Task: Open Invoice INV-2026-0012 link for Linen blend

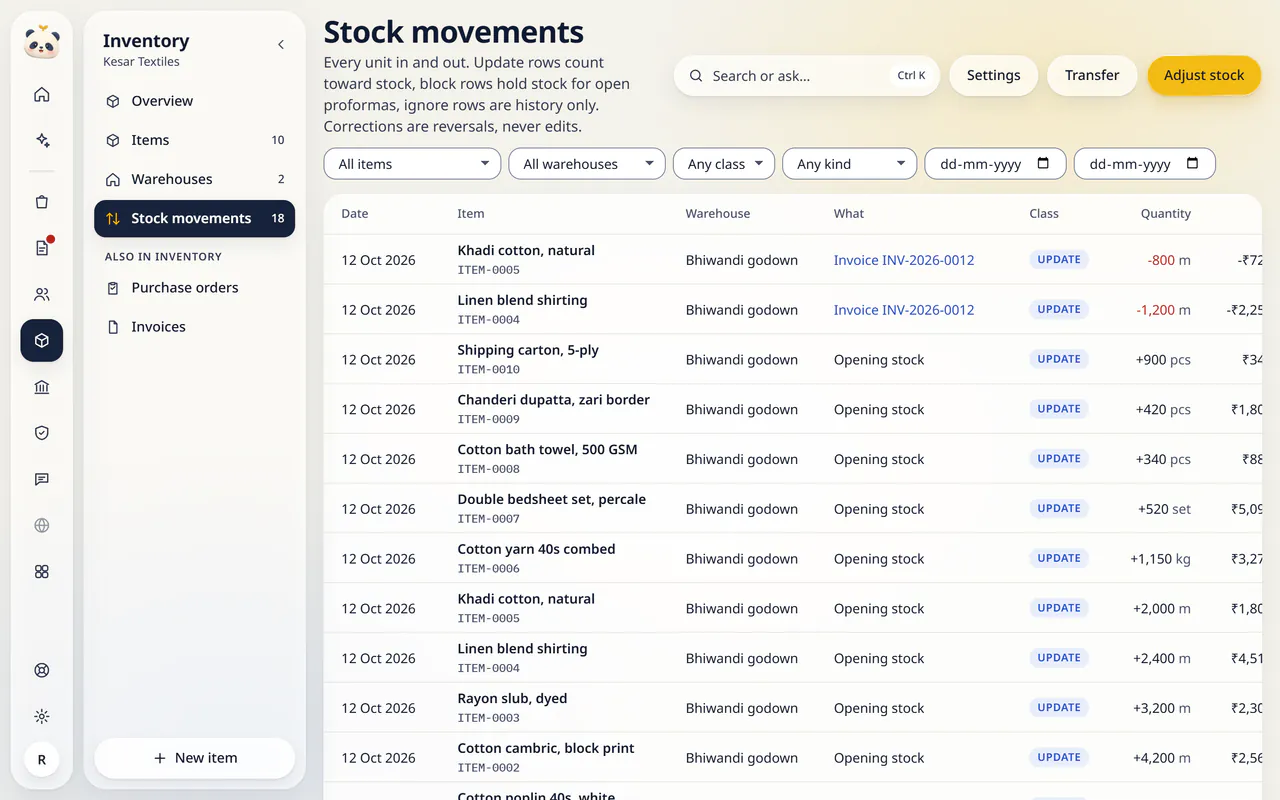Action: coord(904,310)
